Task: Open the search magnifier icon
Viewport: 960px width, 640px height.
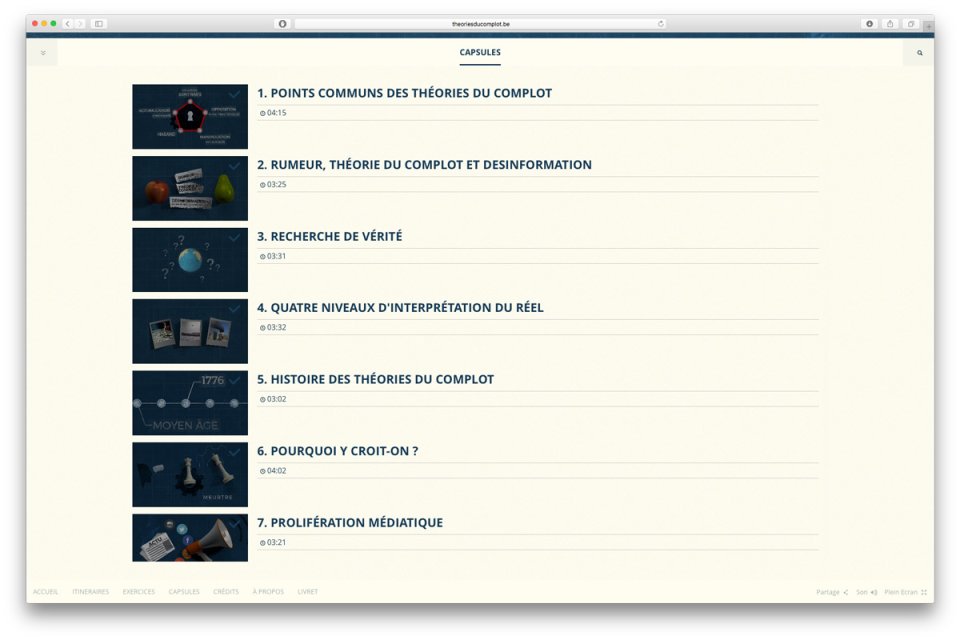Action: (x=919, y=53)
